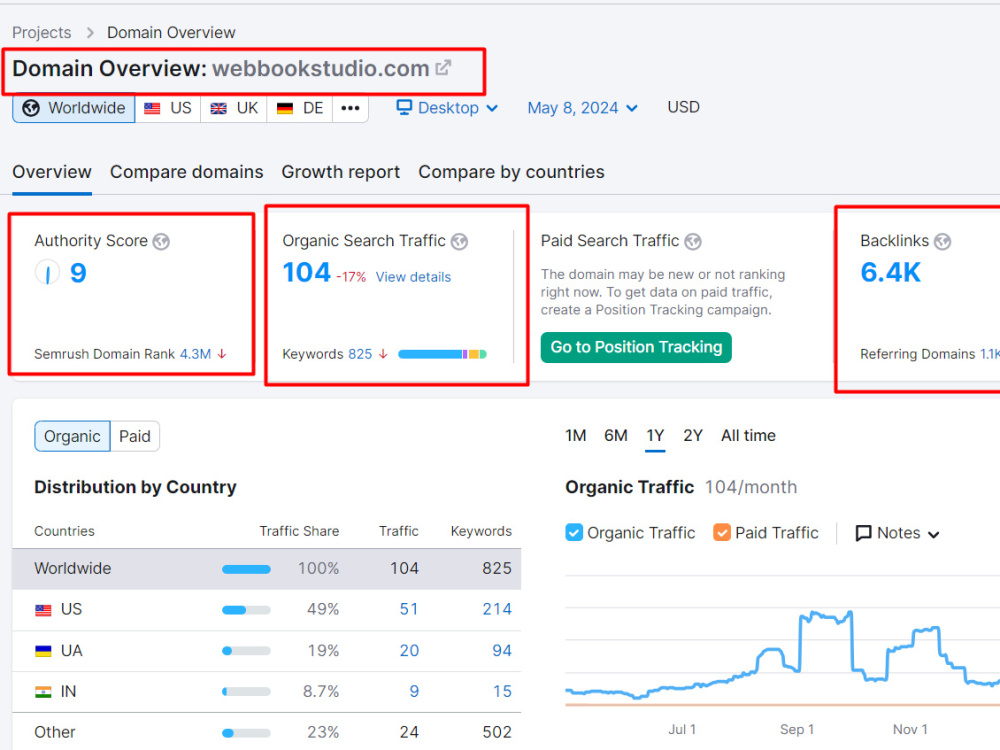The height and width of the screenshot is (750, 1000).
Task: Click Go to Position Tracking button
Action: point(636,348)
